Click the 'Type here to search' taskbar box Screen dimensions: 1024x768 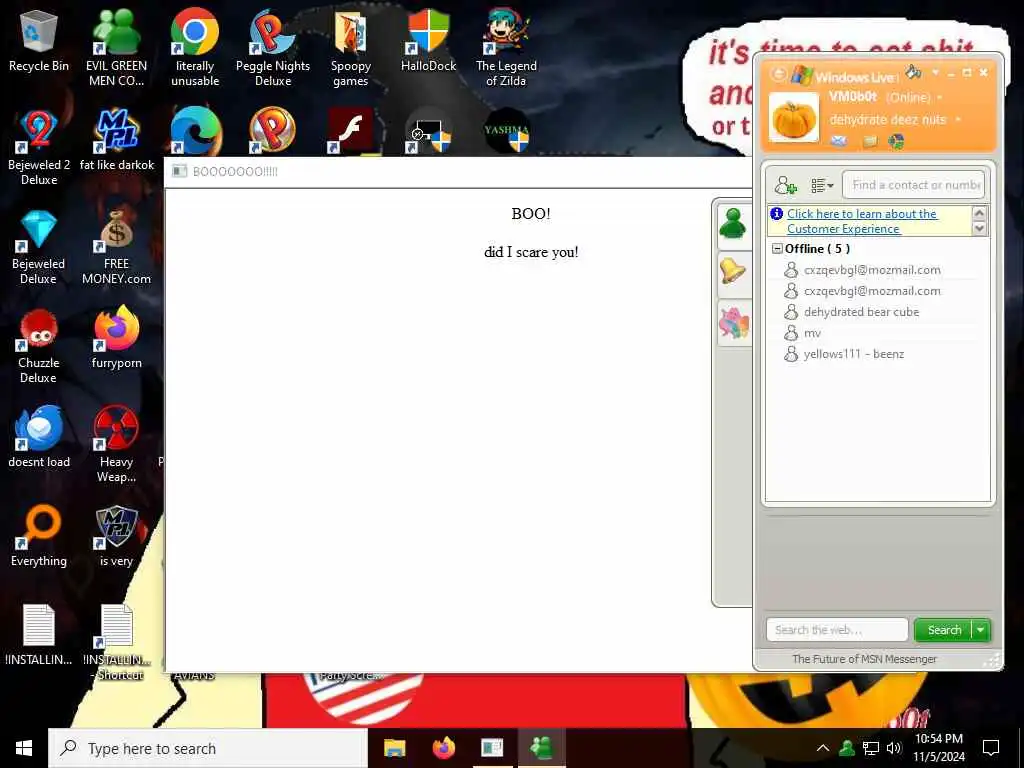(x=208, y=748)
